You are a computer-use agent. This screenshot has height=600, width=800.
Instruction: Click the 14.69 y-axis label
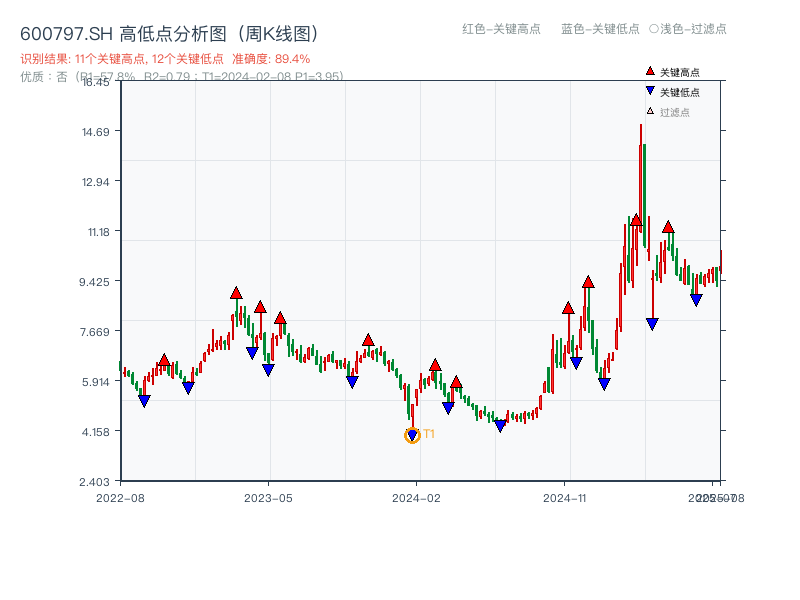tap(95, 132)
